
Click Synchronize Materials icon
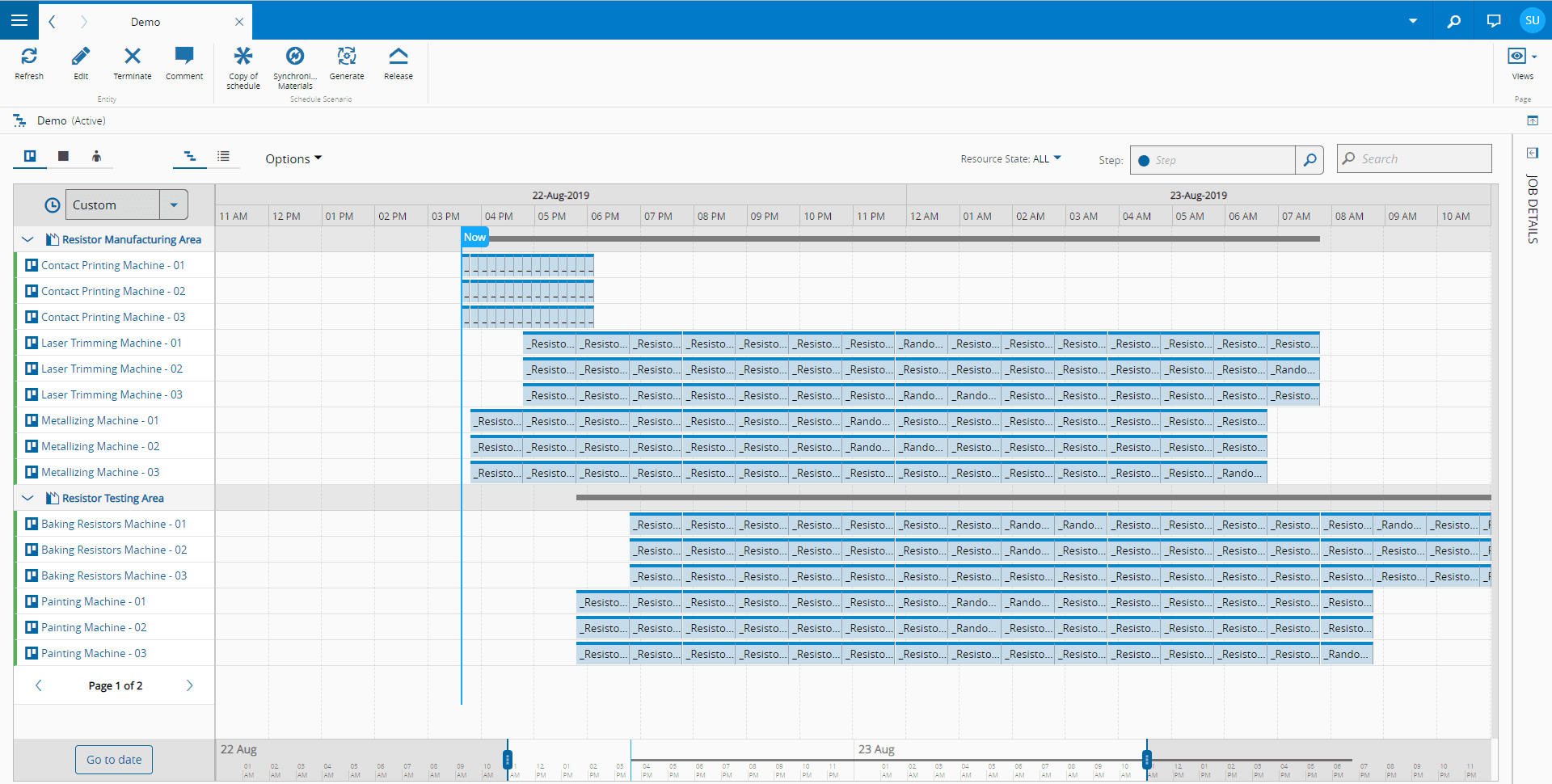[x=295, y=57]
